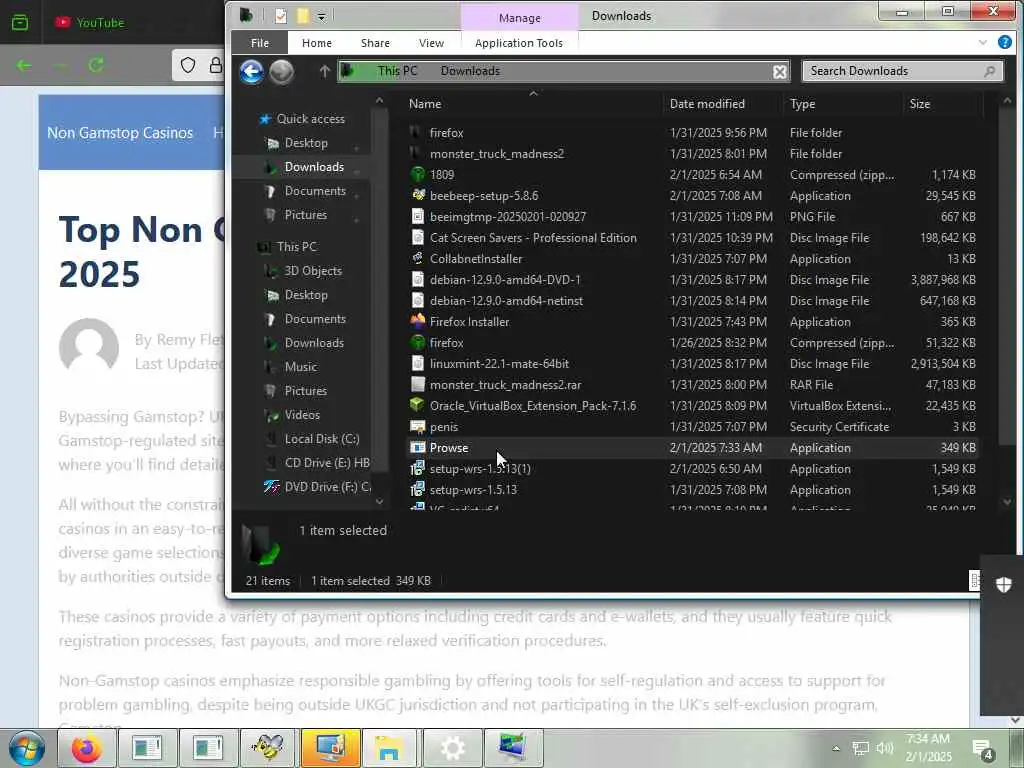
Task: Click the Properties quick access toolbar icon
Action: [x=281, y=16]
